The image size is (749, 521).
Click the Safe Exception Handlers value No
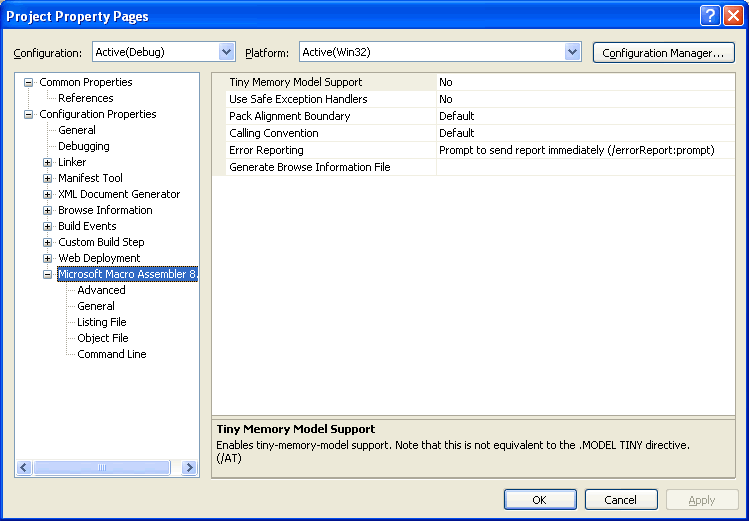[x=586, y=99]
